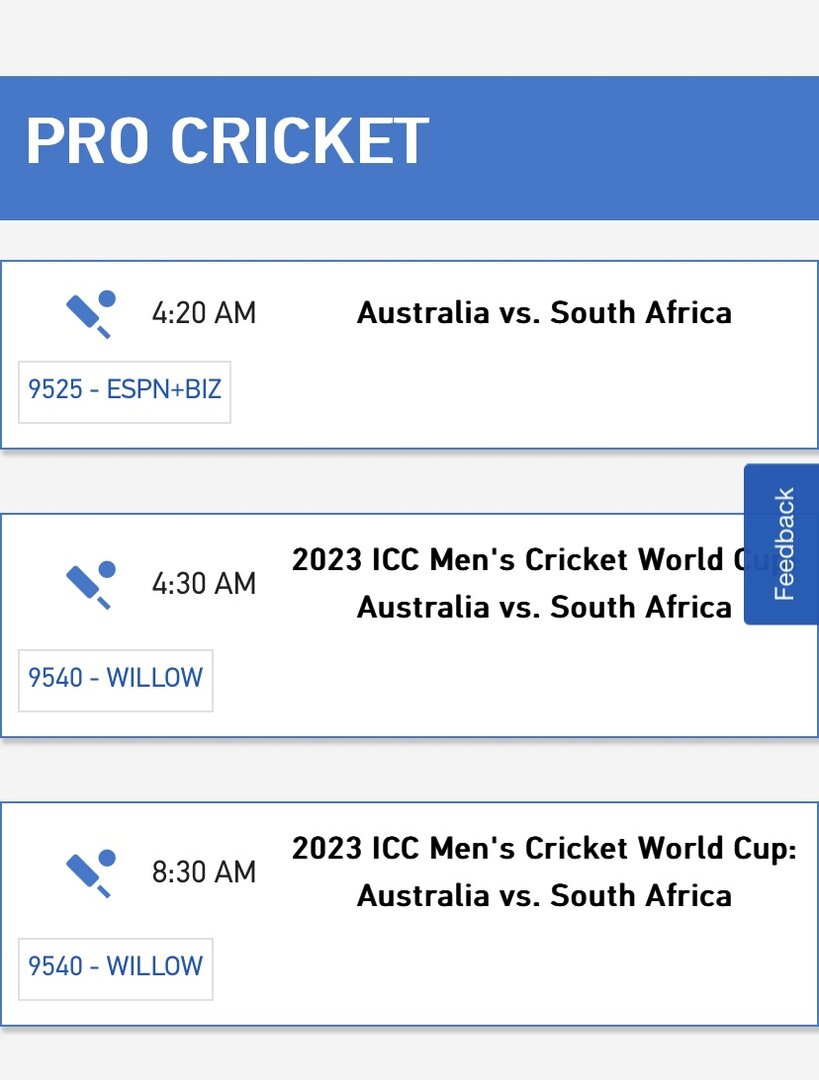
Task: Click the cricket bat icon beside 4:20 AM
Action: [x=91, y=314]
